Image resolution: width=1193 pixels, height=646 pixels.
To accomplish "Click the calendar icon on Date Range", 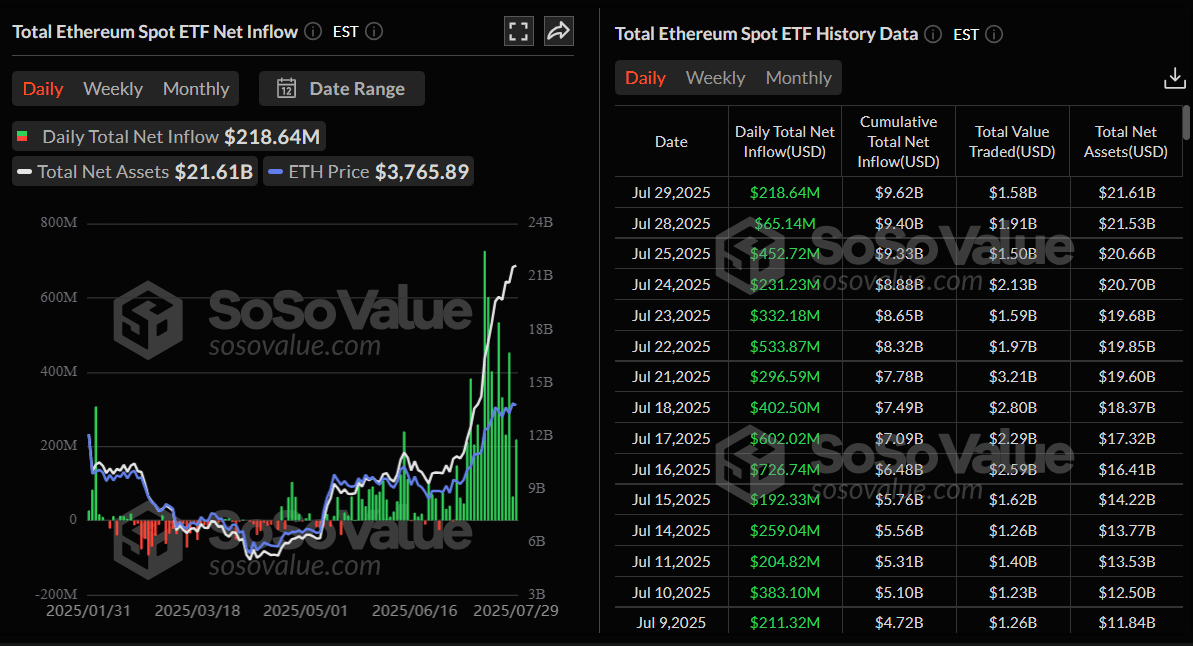I will point(286,88).
